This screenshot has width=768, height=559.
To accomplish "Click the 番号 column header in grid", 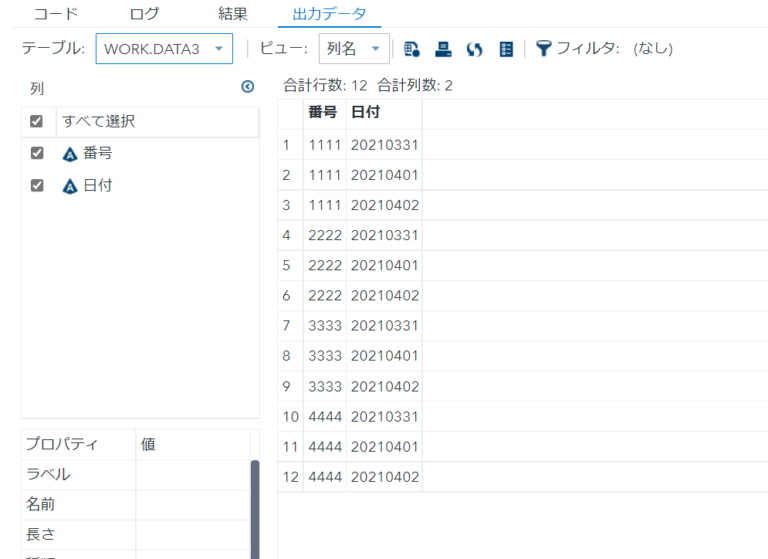I will click(322, 113).
